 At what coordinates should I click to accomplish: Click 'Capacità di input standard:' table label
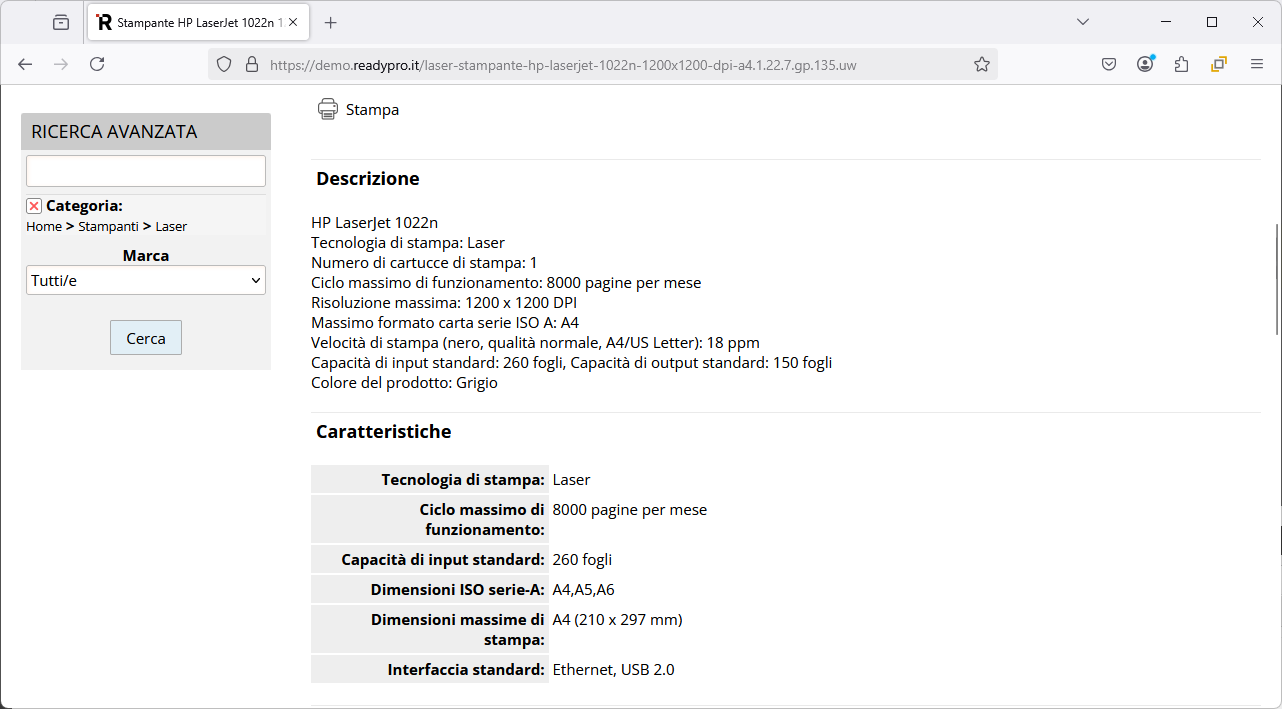coord(443,560)
